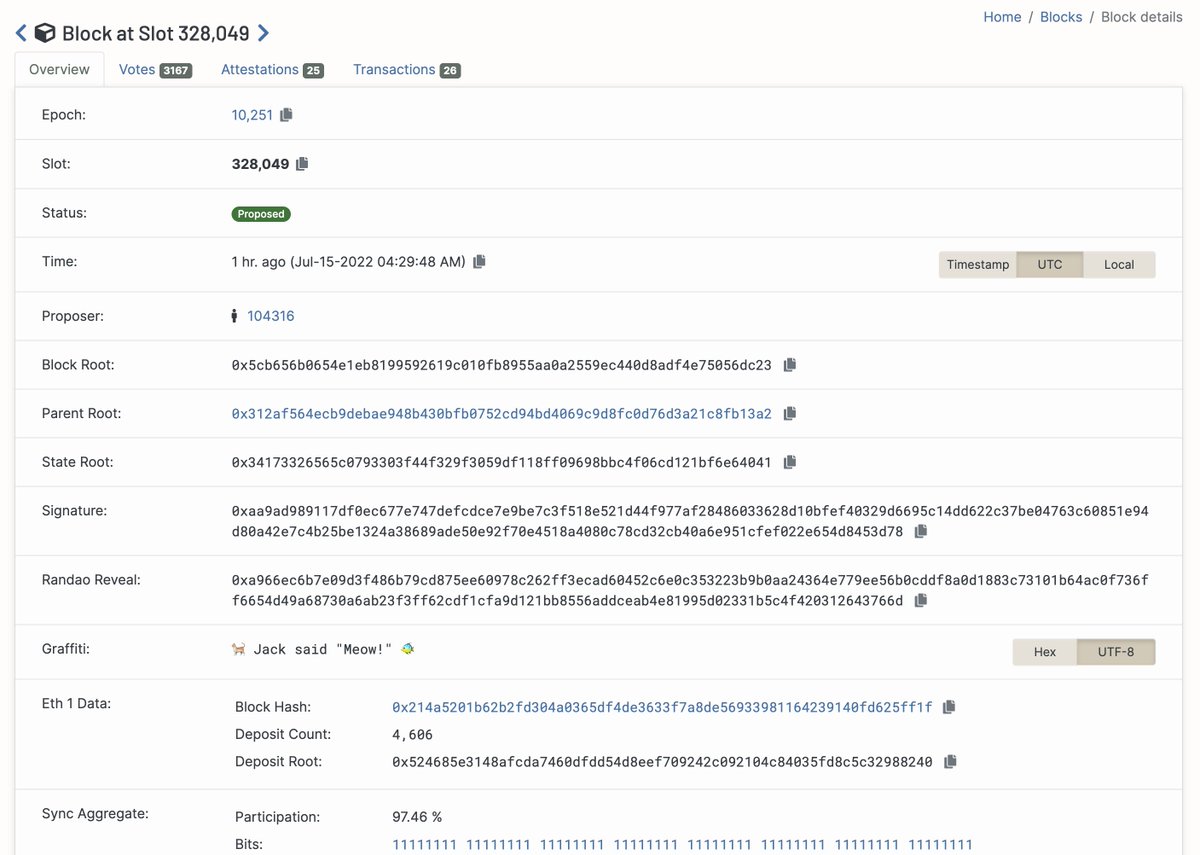Open the Overview tab
Image resolution: width=1200 pixels, height=855 pixels.
click(59, 70)
